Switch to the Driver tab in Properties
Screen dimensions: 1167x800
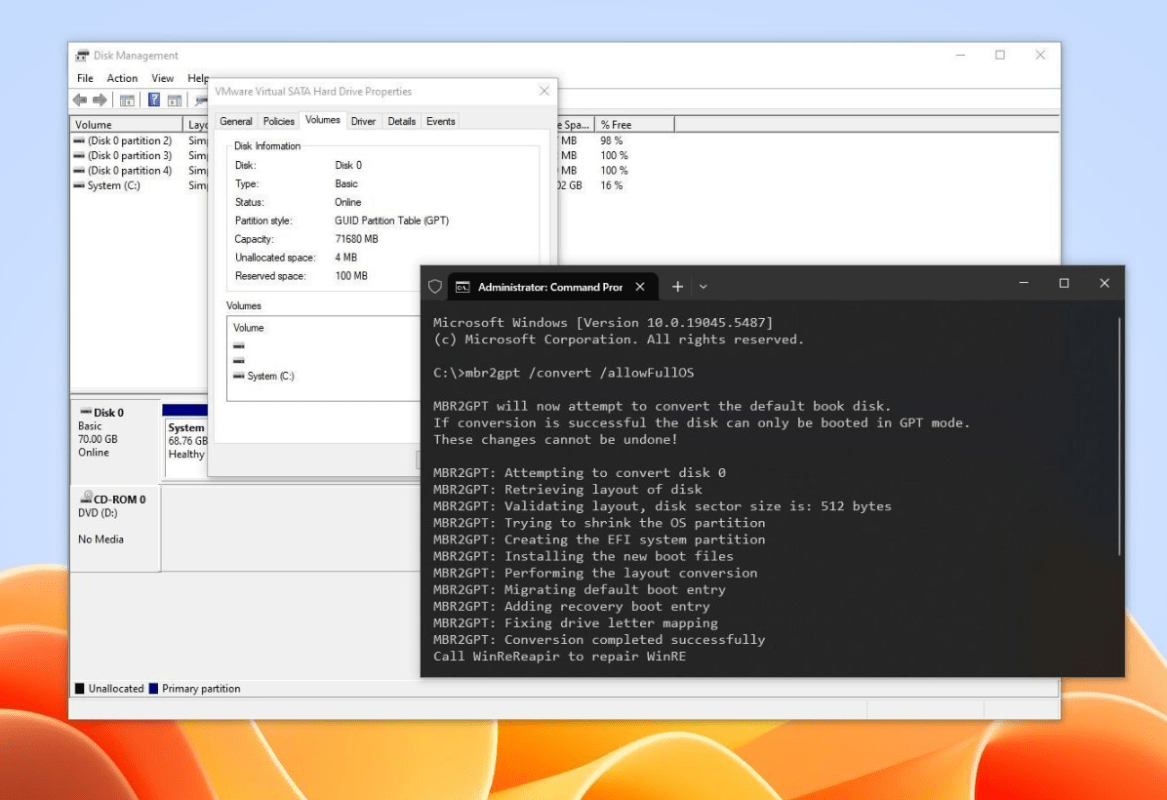coord(363,121)
